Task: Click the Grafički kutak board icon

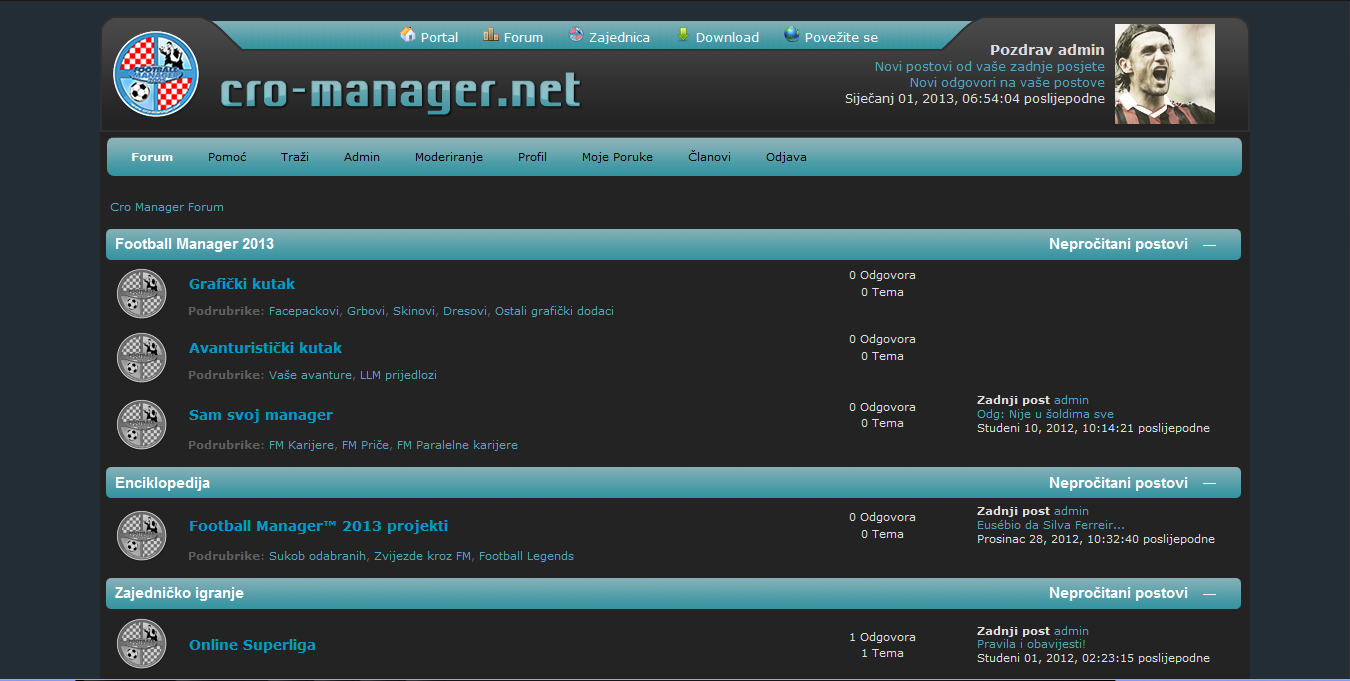Action: (142, 294)
